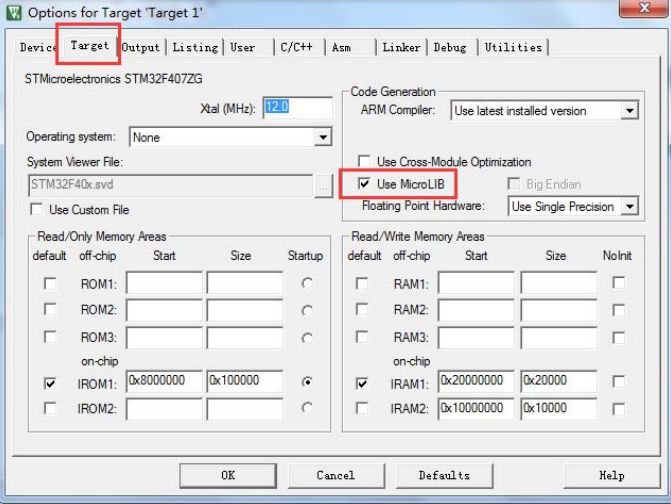Screen dimensions: 671x504
Task: Toggle the Use MicroLIB checkbox
Action: pos(366,184)
